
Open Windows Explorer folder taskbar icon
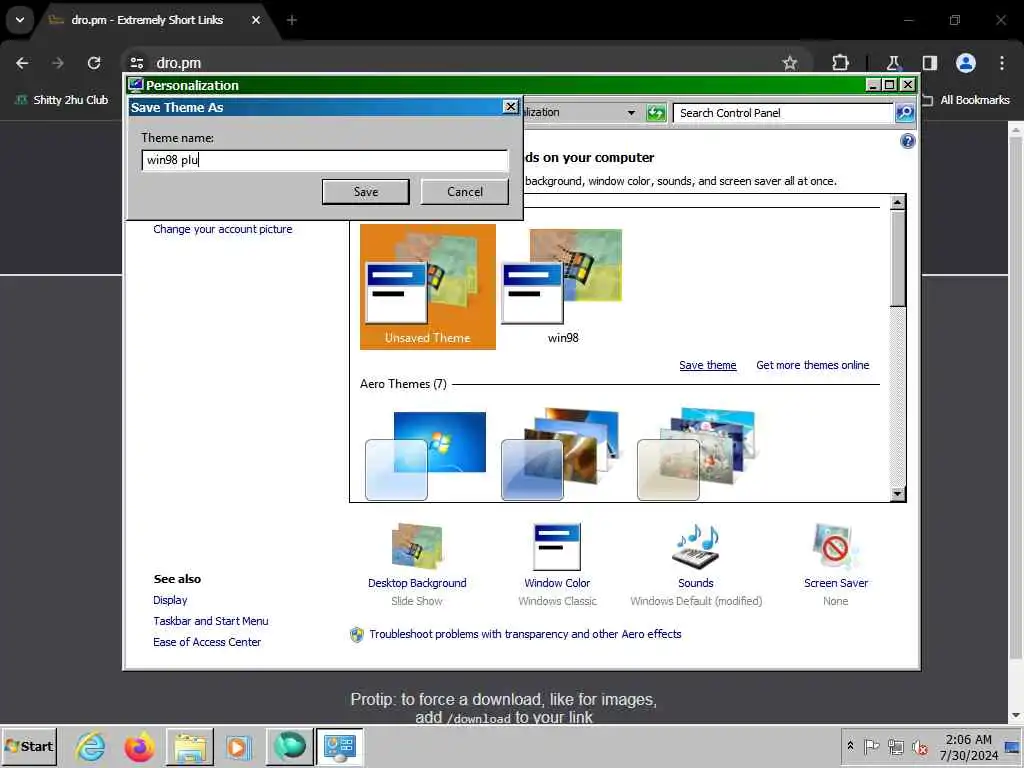190,746
